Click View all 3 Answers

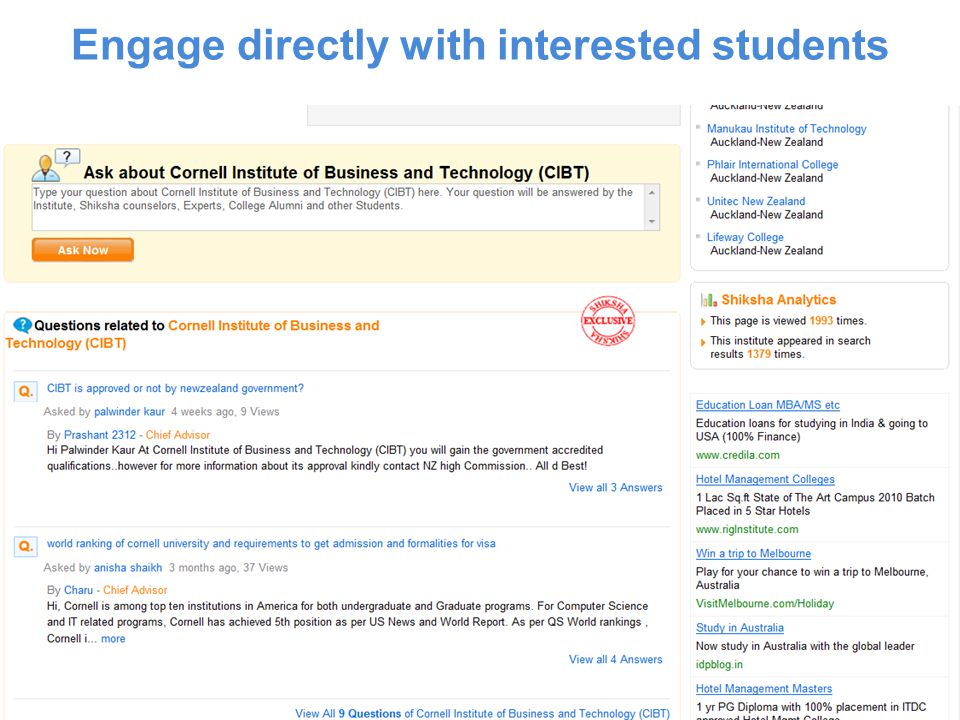[615, 487]
